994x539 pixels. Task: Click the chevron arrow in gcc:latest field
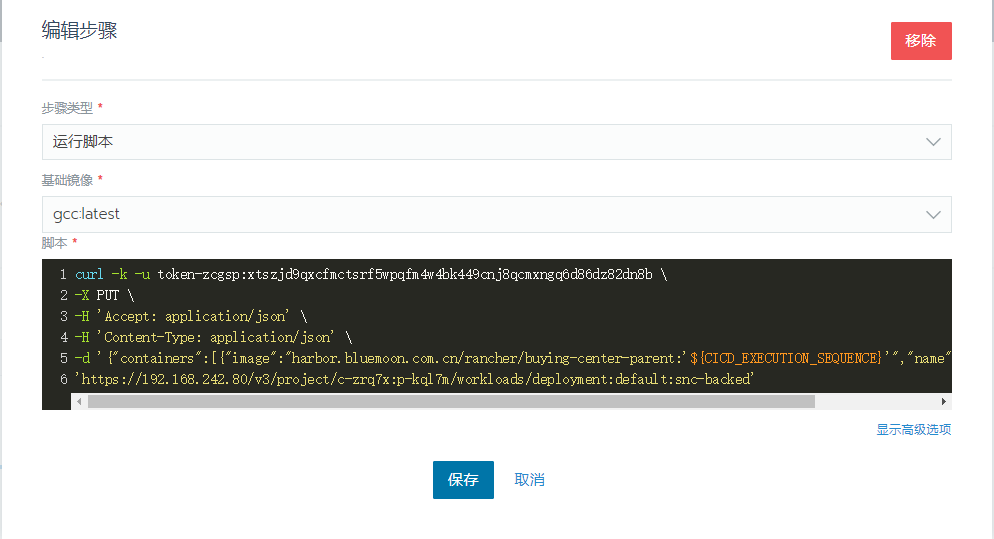(933, 214)
